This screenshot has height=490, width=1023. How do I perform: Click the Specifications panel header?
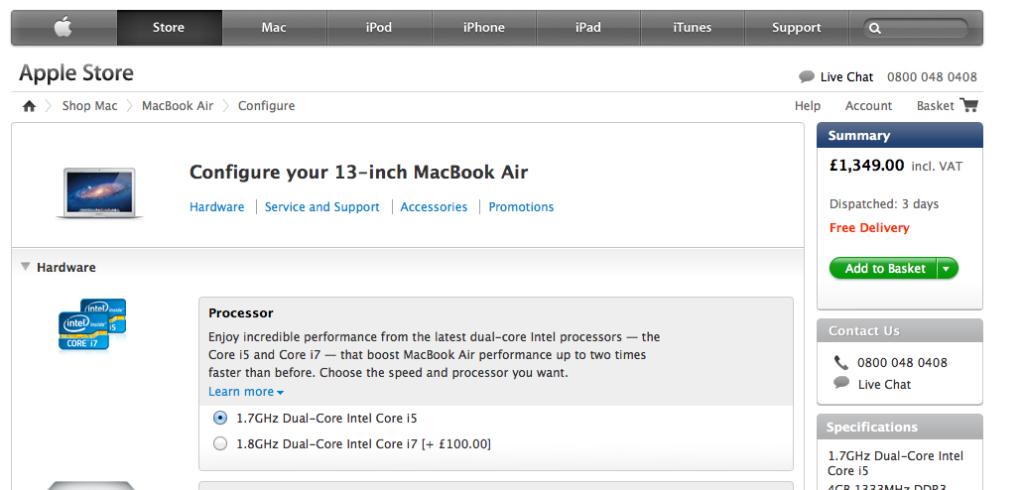pos(900,427)
